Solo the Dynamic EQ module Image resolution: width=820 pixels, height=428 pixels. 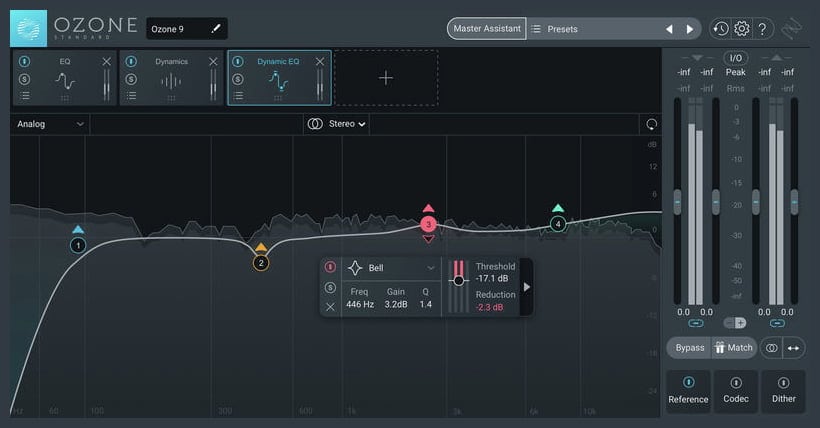pos(238,79)
